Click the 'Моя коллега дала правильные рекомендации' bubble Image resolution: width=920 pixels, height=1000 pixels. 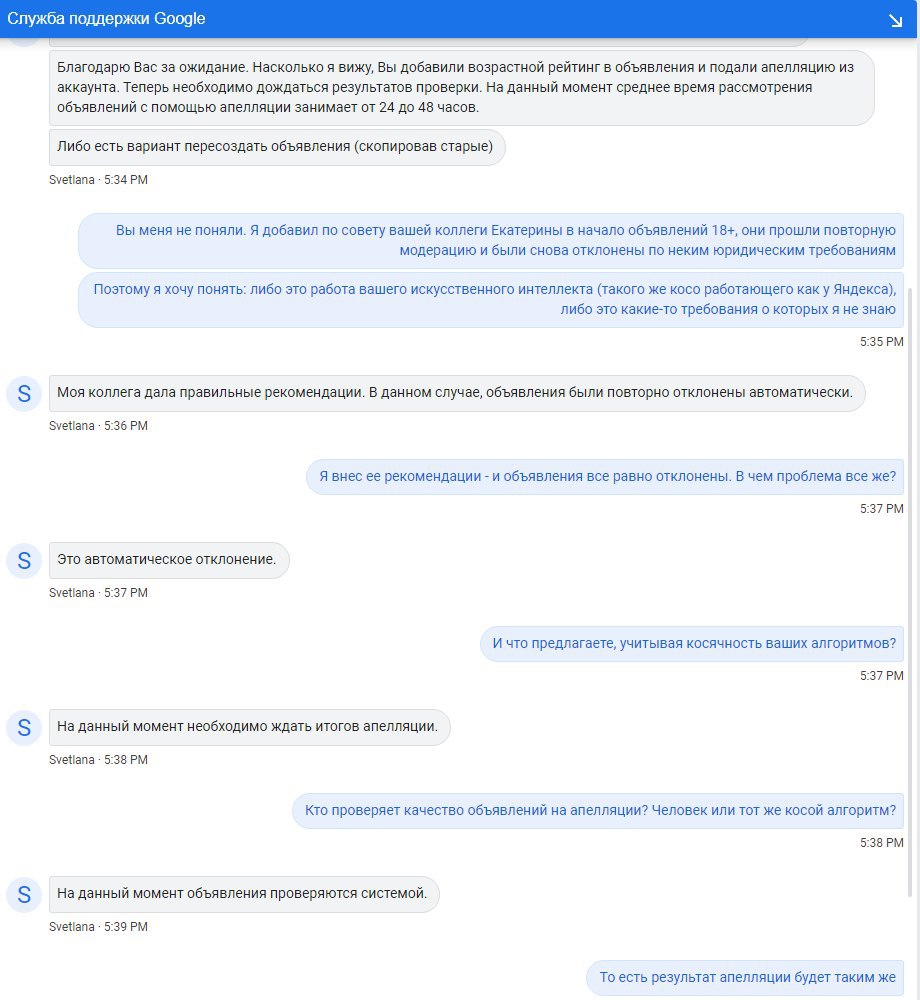coord(457,393)
